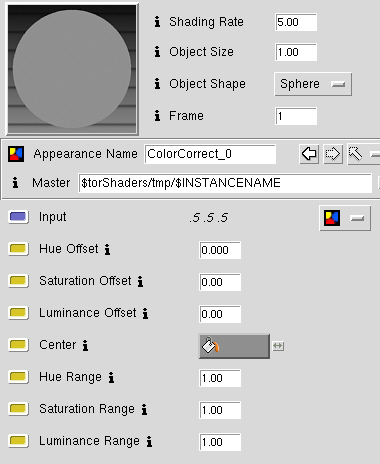
Task: Click the info icon next to Shading Rate
Action: pyautogui.click(x=157, y=22)
